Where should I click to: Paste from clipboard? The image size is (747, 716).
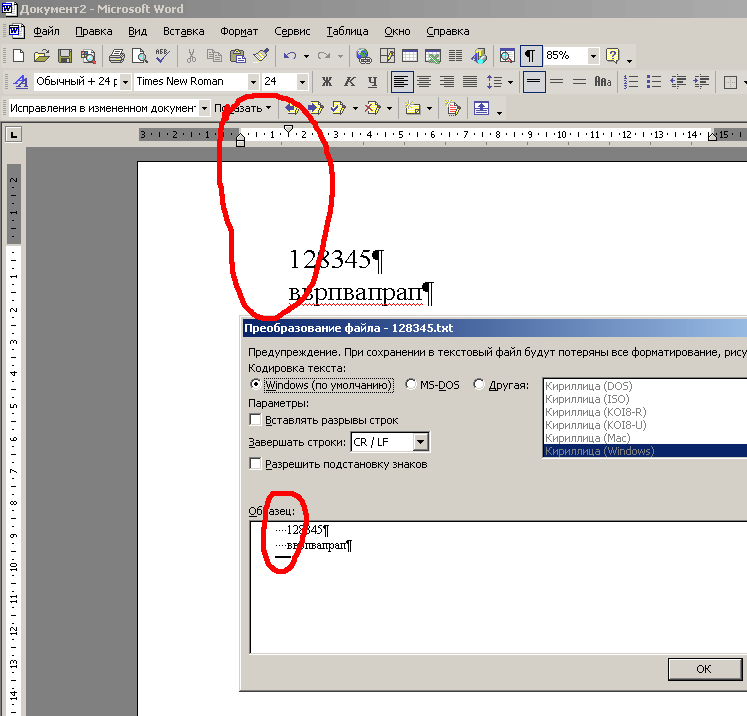[237, 56]
